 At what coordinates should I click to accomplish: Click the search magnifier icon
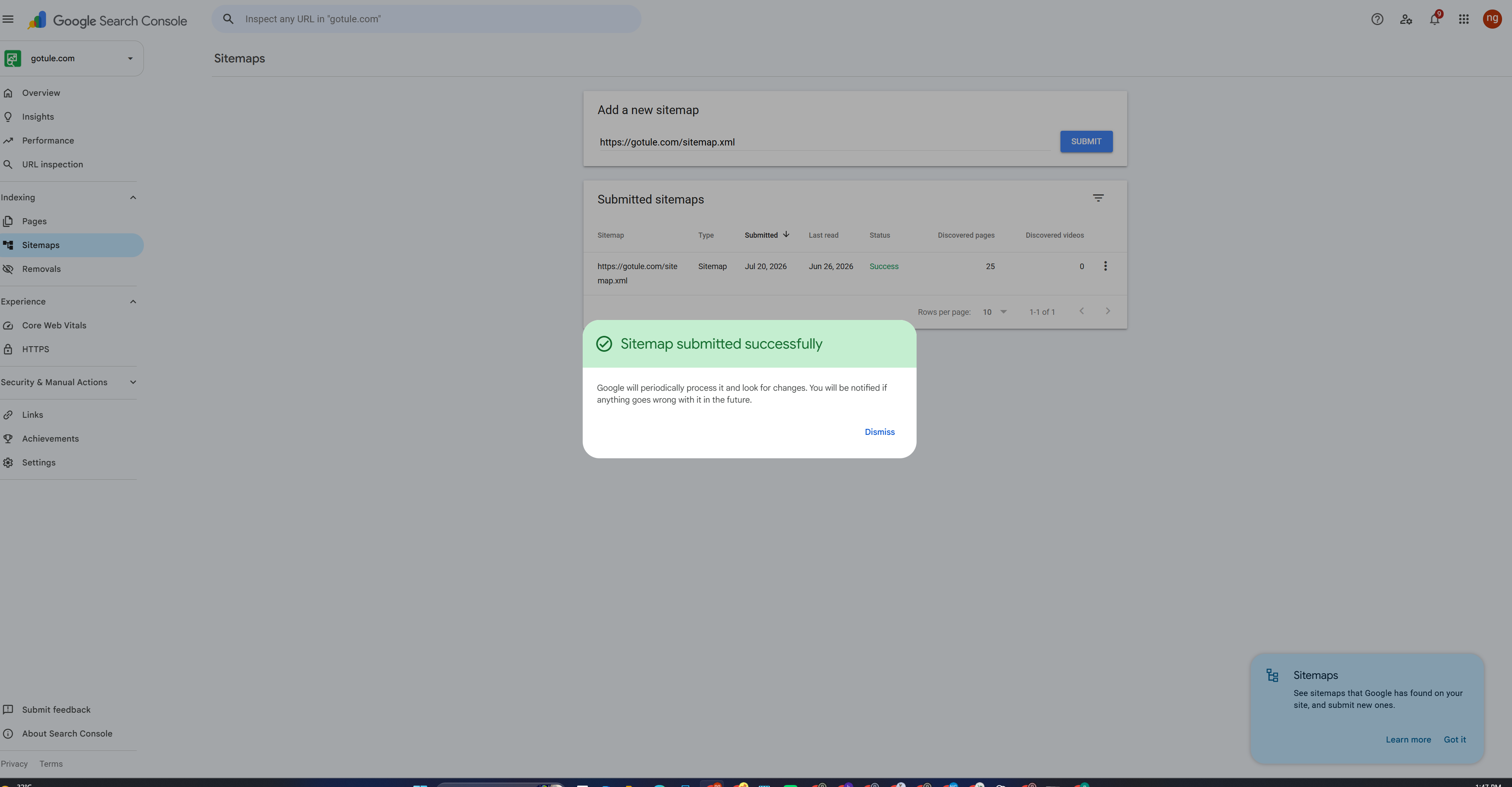pyautogui.click(x=228, y=19)
